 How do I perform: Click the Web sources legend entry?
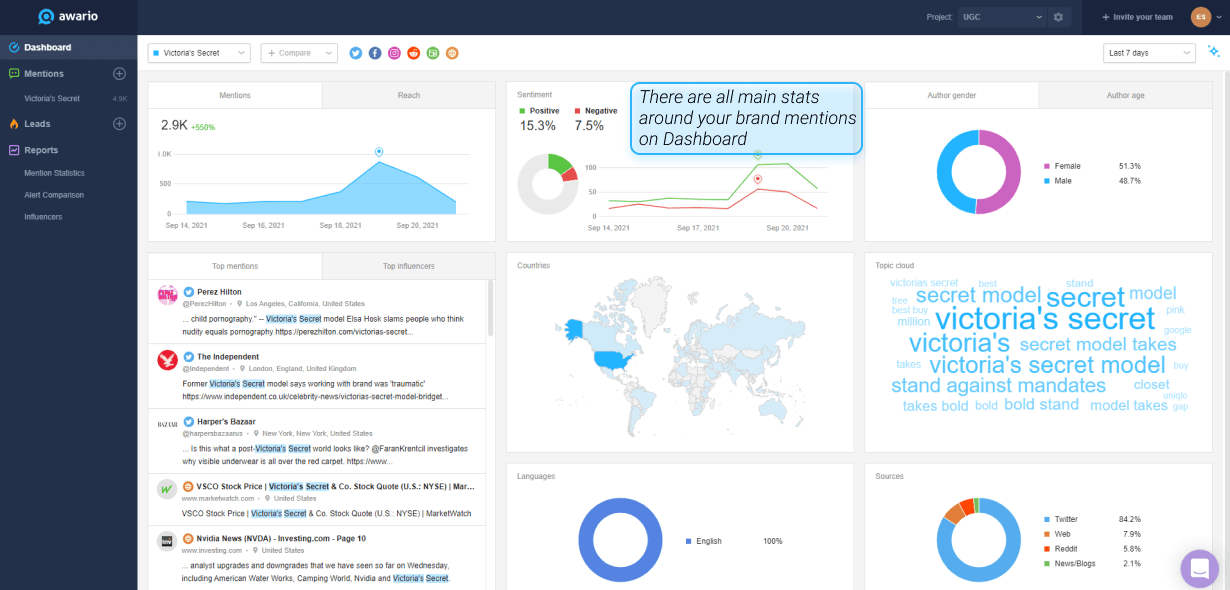pos(1063,535)
